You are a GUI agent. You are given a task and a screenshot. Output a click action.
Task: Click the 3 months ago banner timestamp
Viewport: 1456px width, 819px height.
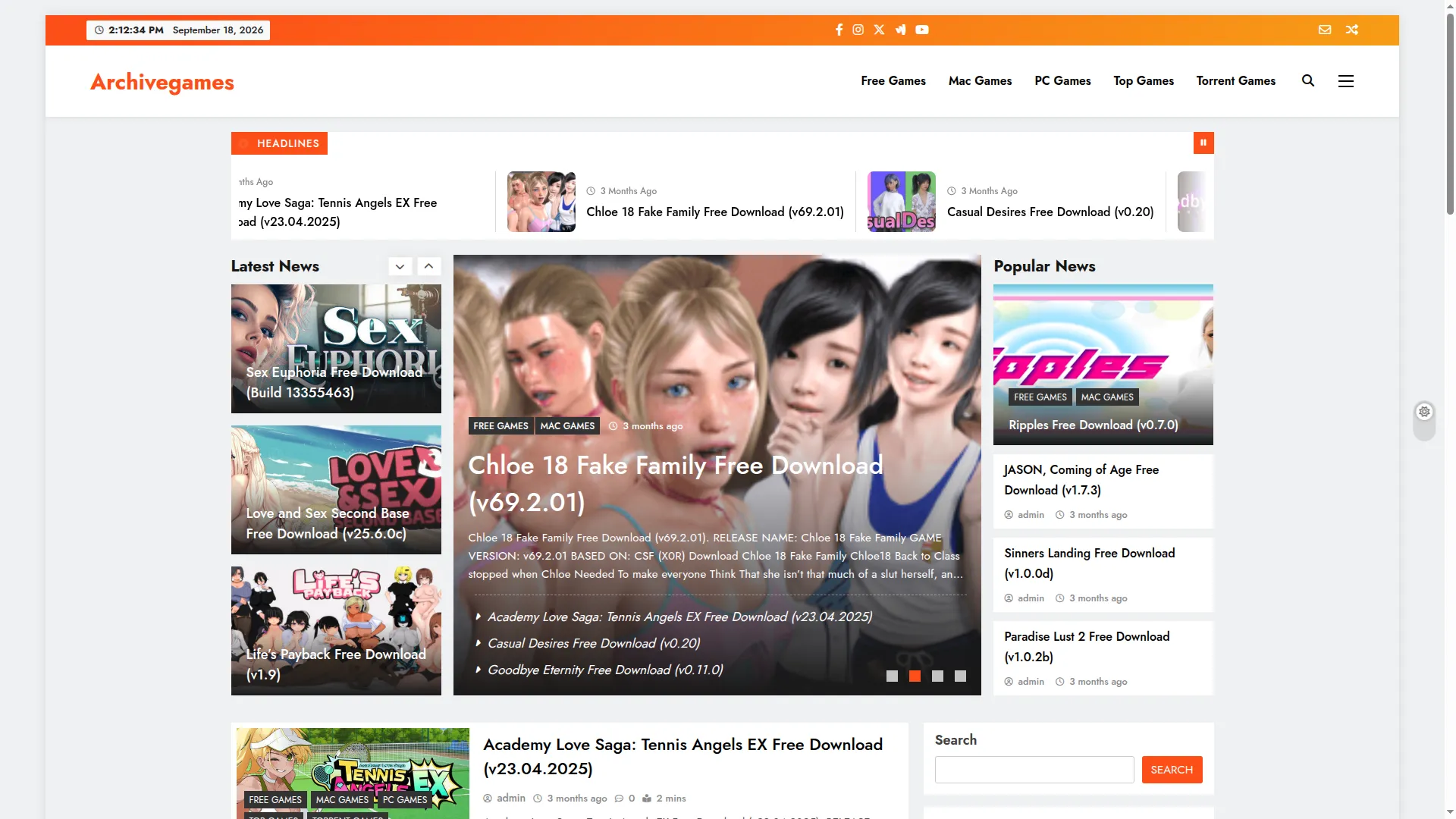tap(652, 426)
